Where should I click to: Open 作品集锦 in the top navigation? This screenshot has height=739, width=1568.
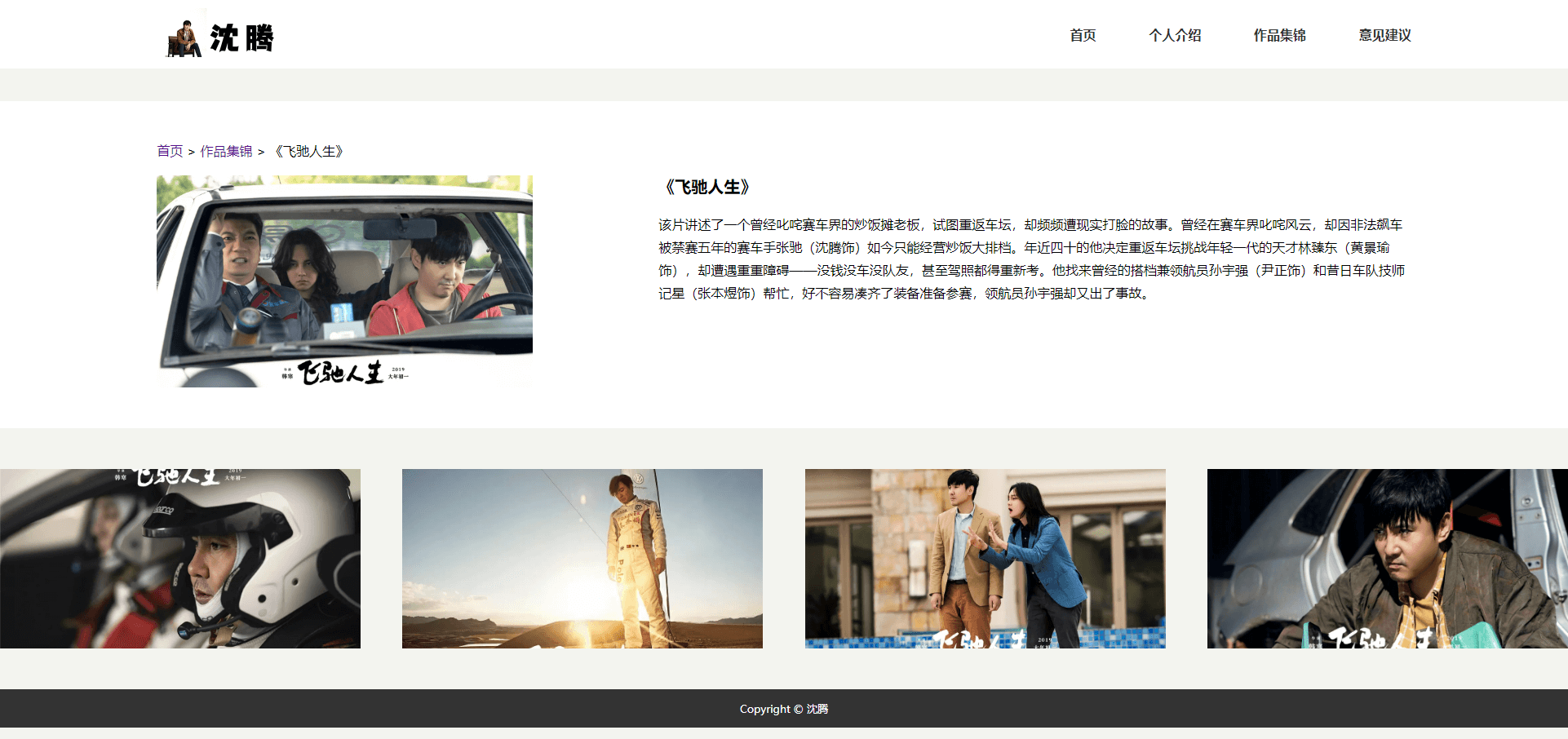click(1279, 35)
